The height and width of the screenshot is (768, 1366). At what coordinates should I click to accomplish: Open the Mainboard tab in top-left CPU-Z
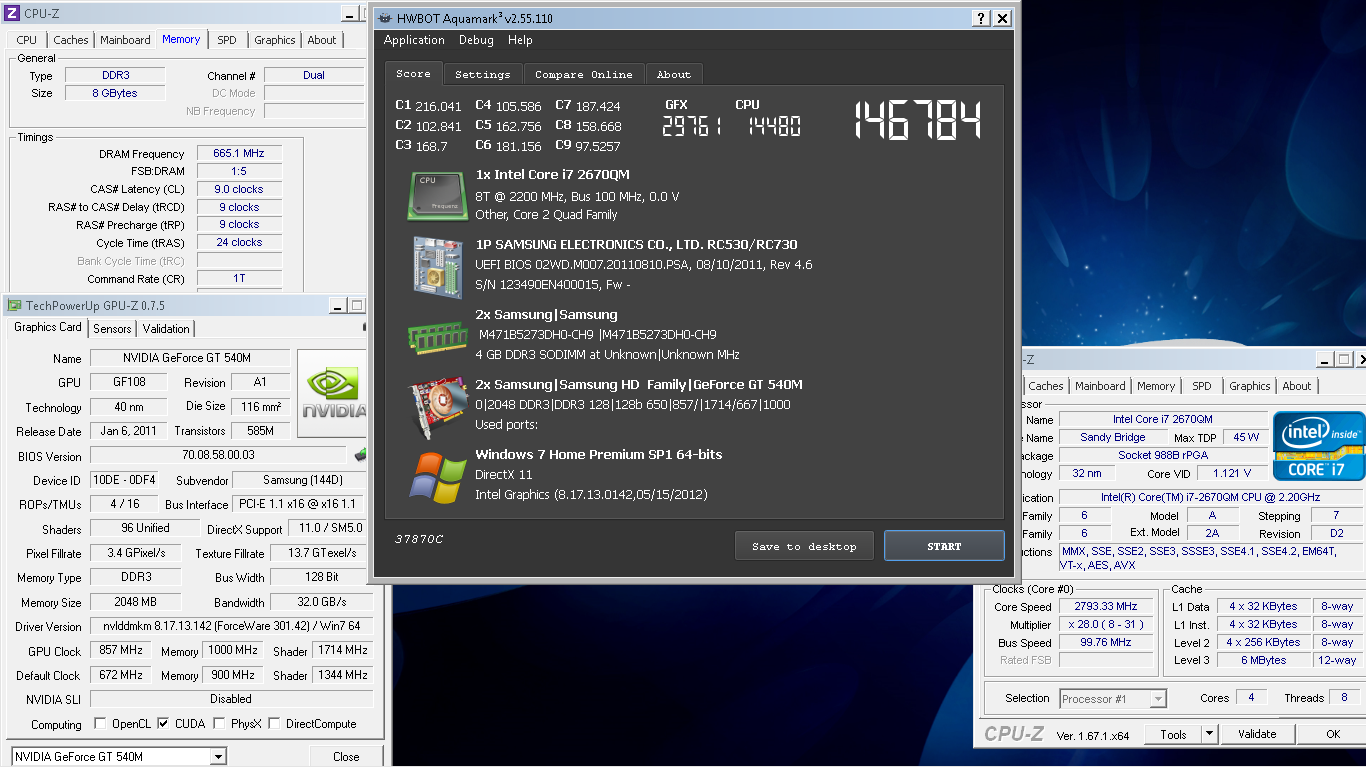tap(125, 40)
